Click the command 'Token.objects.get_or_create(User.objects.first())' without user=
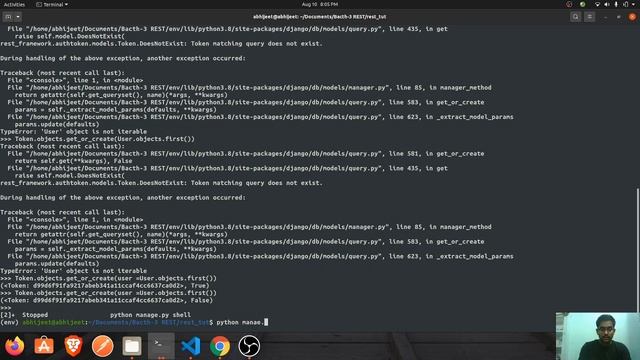The image size is (640, 360). point(104,139)
